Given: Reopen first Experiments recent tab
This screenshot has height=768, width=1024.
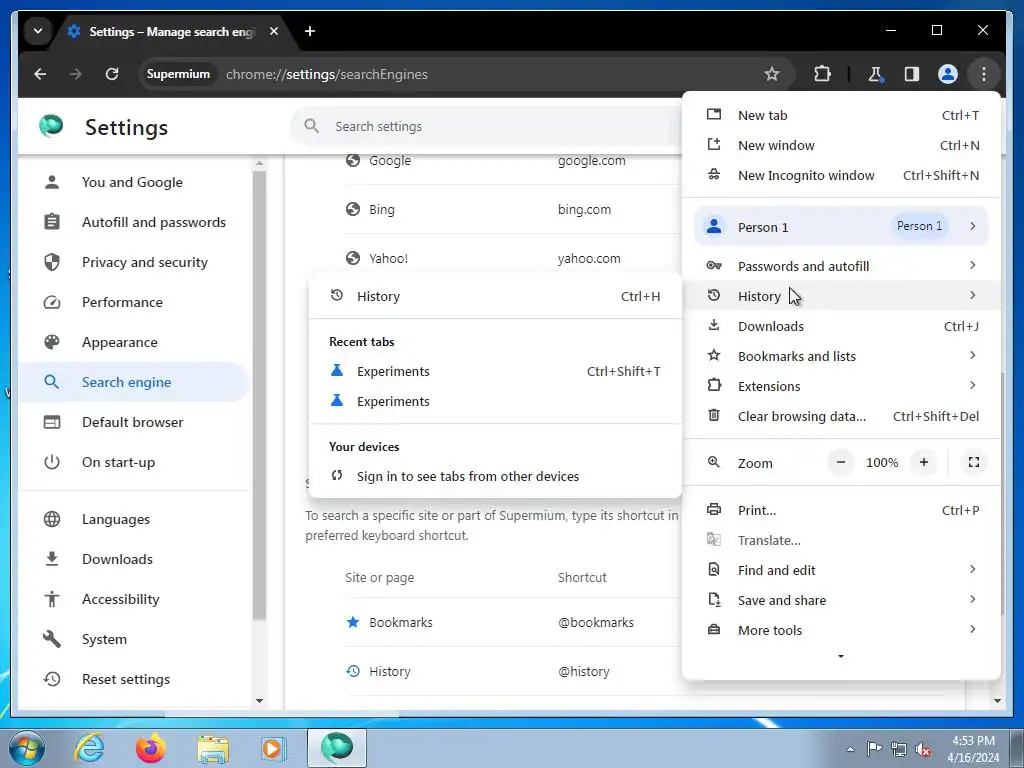Looking at the screenshot, I should click(x=495, y=372).
